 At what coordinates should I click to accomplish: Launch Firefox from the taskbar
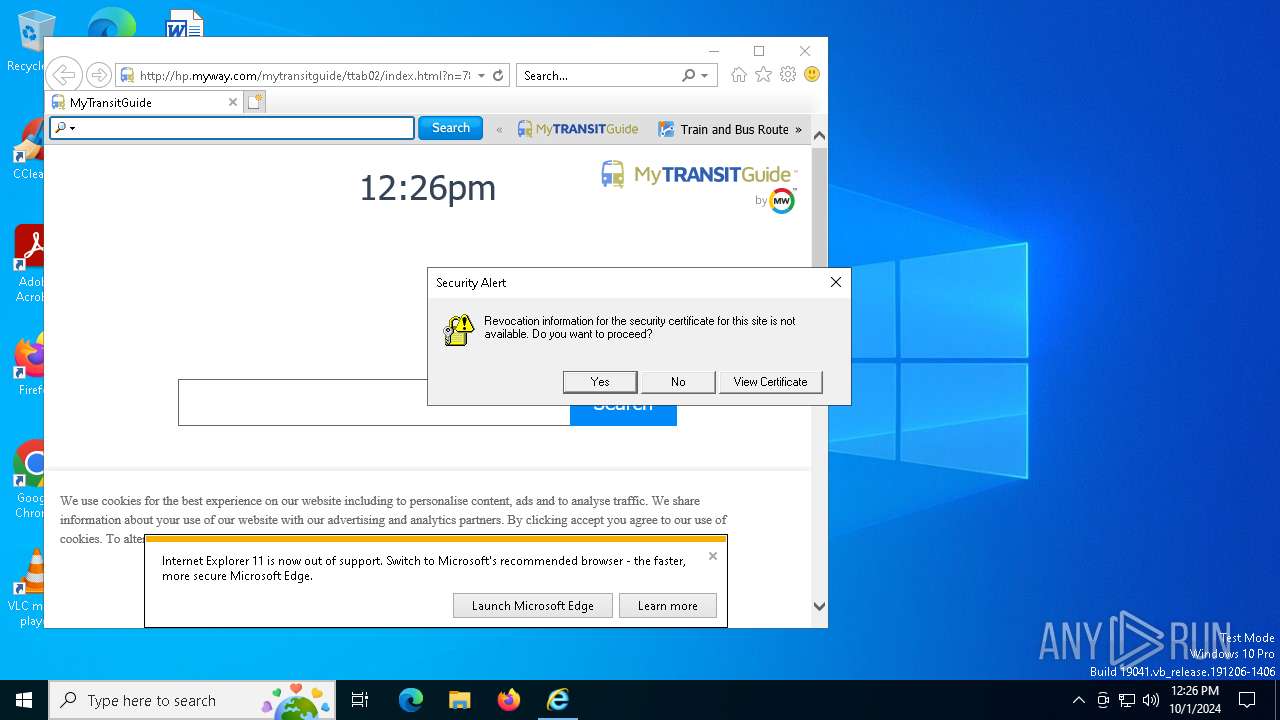509,700
